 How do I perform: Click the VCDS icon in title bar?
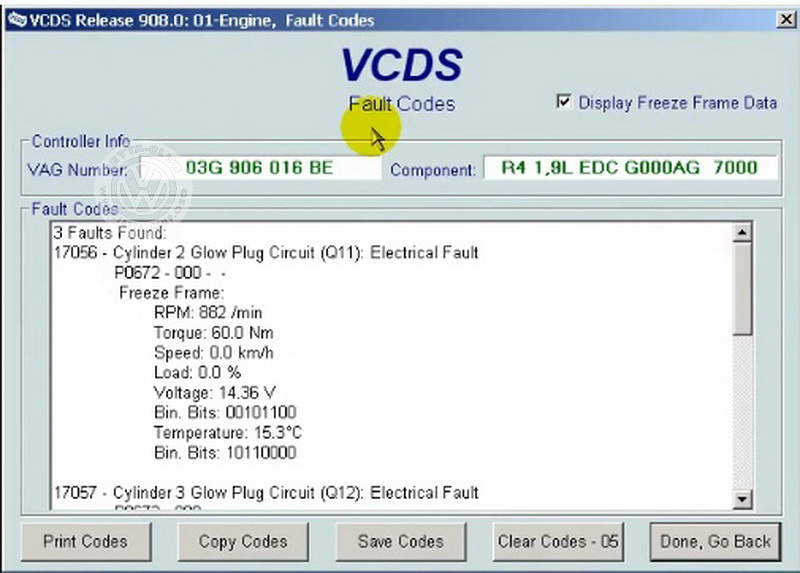pos(16,20)
